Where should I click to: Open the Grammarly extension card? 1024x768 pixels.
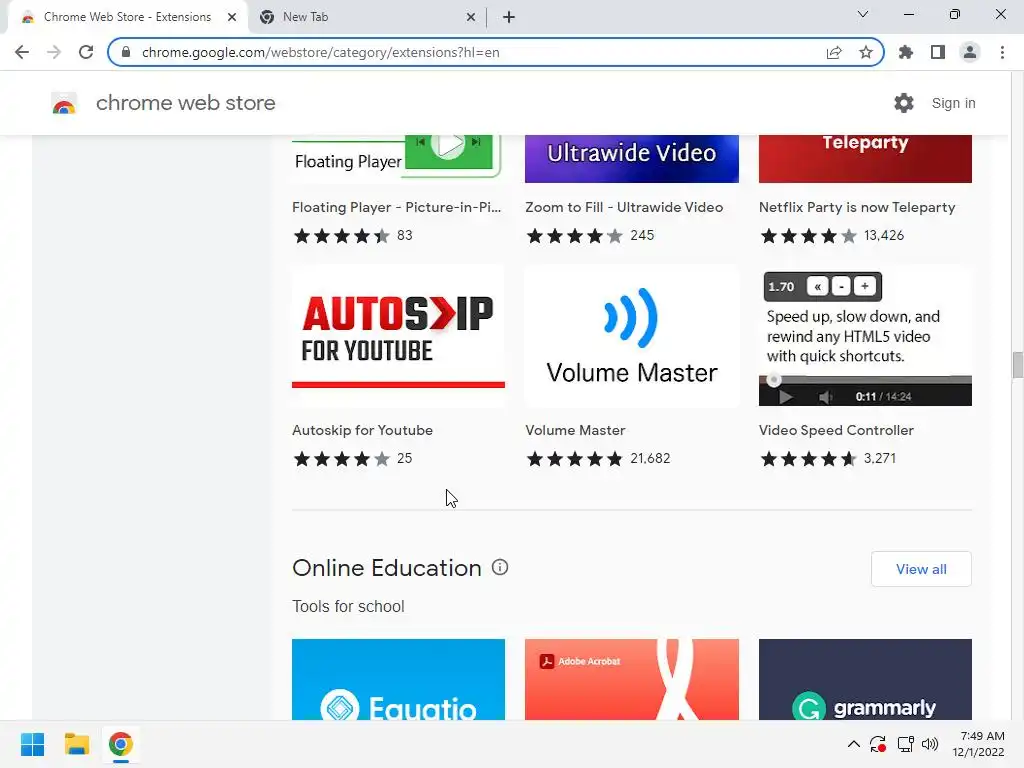865,679
